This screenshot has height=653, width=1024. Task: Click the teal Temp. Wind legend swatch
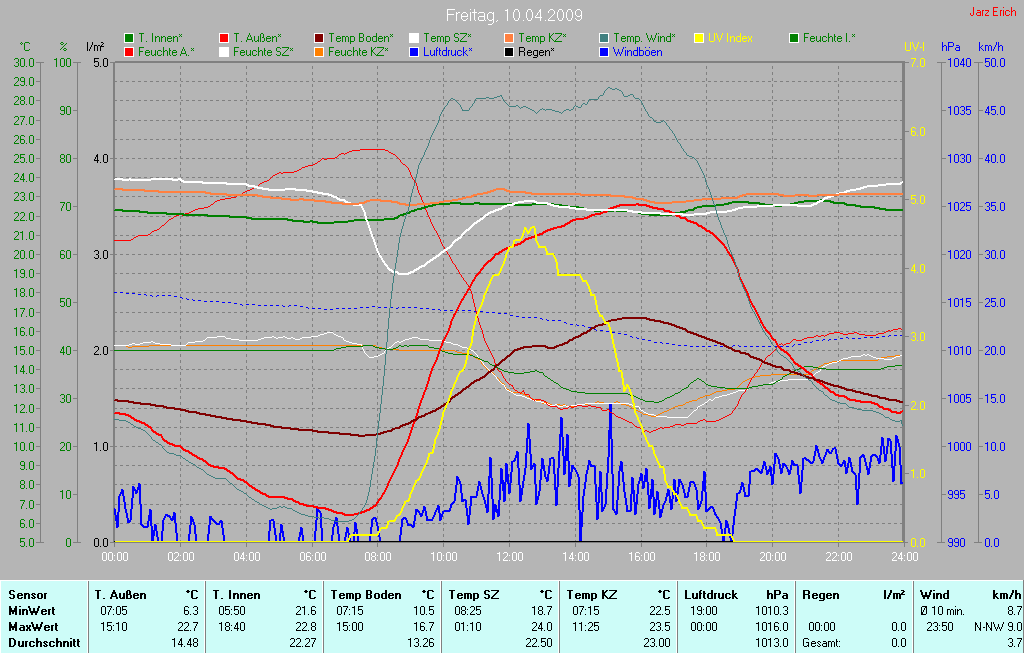(604, 38)
